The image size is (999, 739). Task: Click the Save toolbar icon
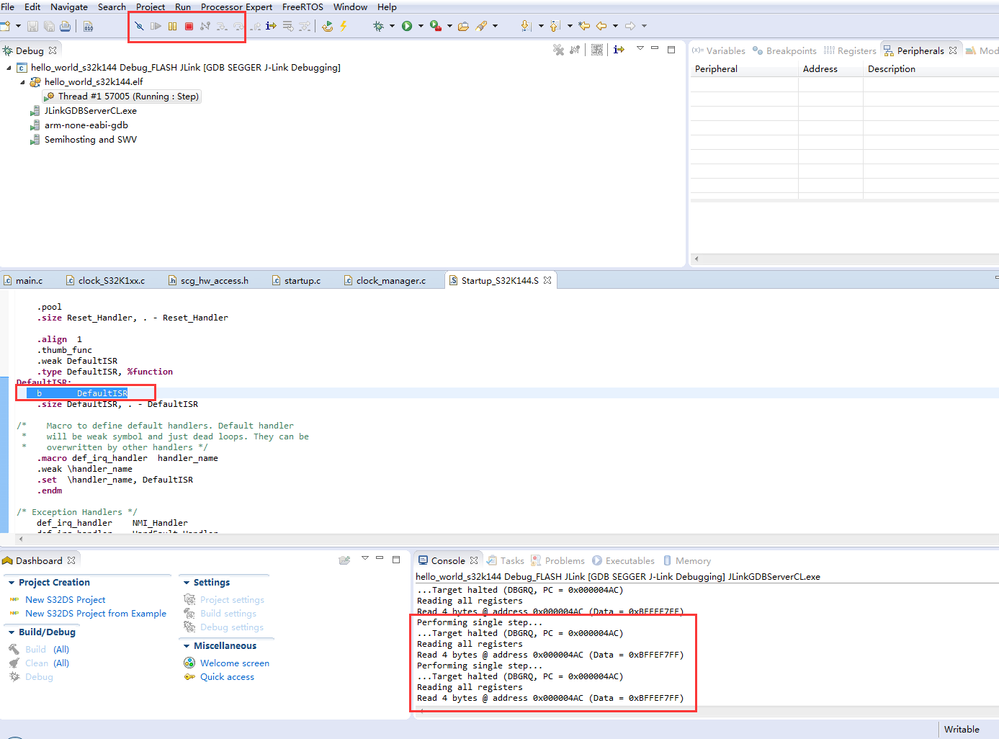click(32, 26)
